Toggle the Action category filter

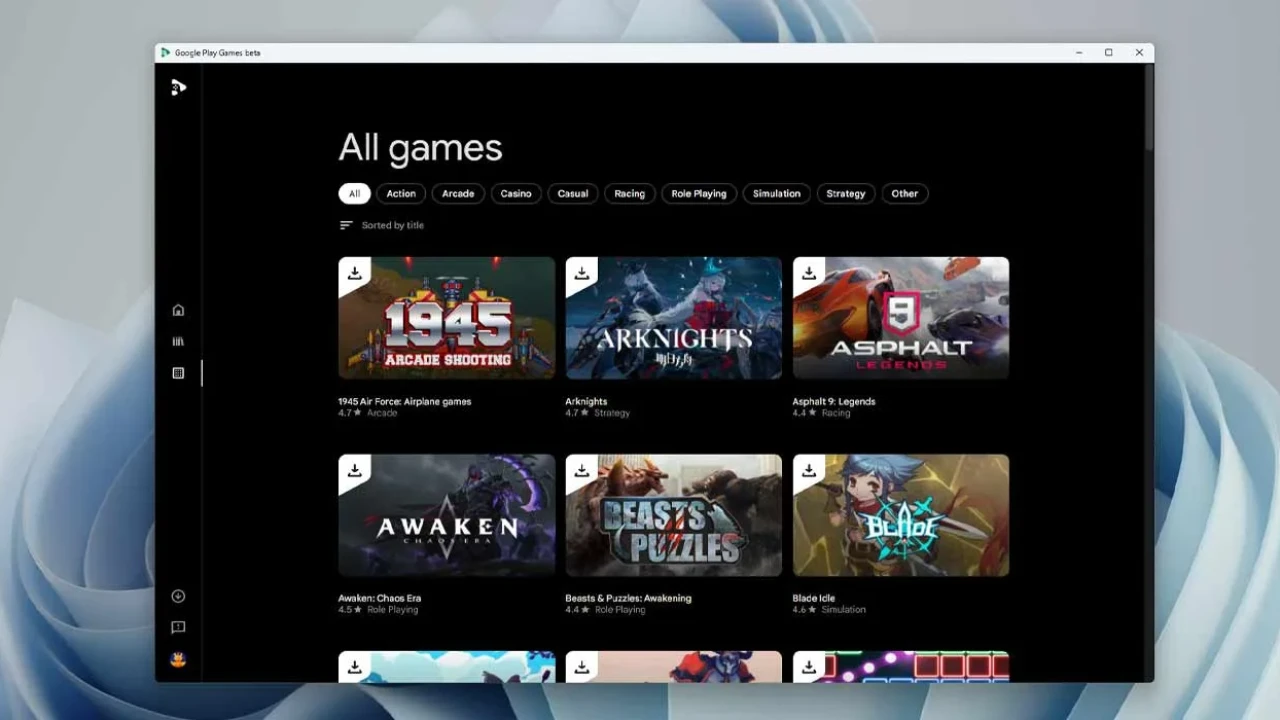point(401,194)
